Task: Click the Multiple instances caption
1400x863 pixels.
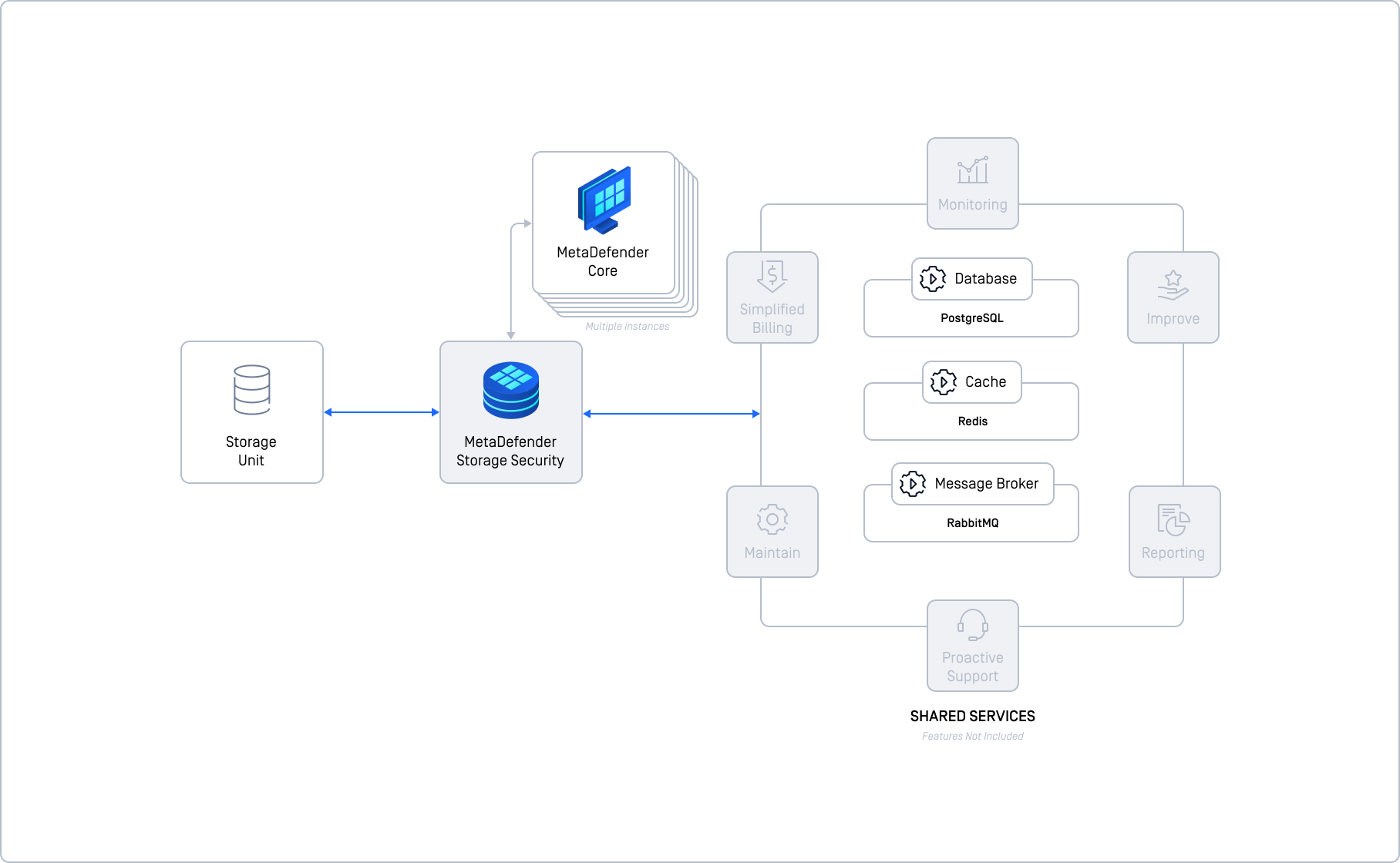Action: [x=628, y=327]
